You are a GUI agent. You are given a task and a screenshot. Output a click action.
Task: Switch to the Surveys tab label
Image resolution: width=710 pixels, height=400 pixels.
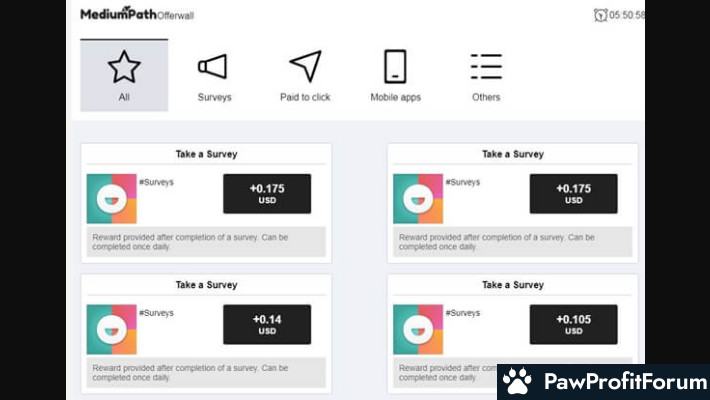214,97
